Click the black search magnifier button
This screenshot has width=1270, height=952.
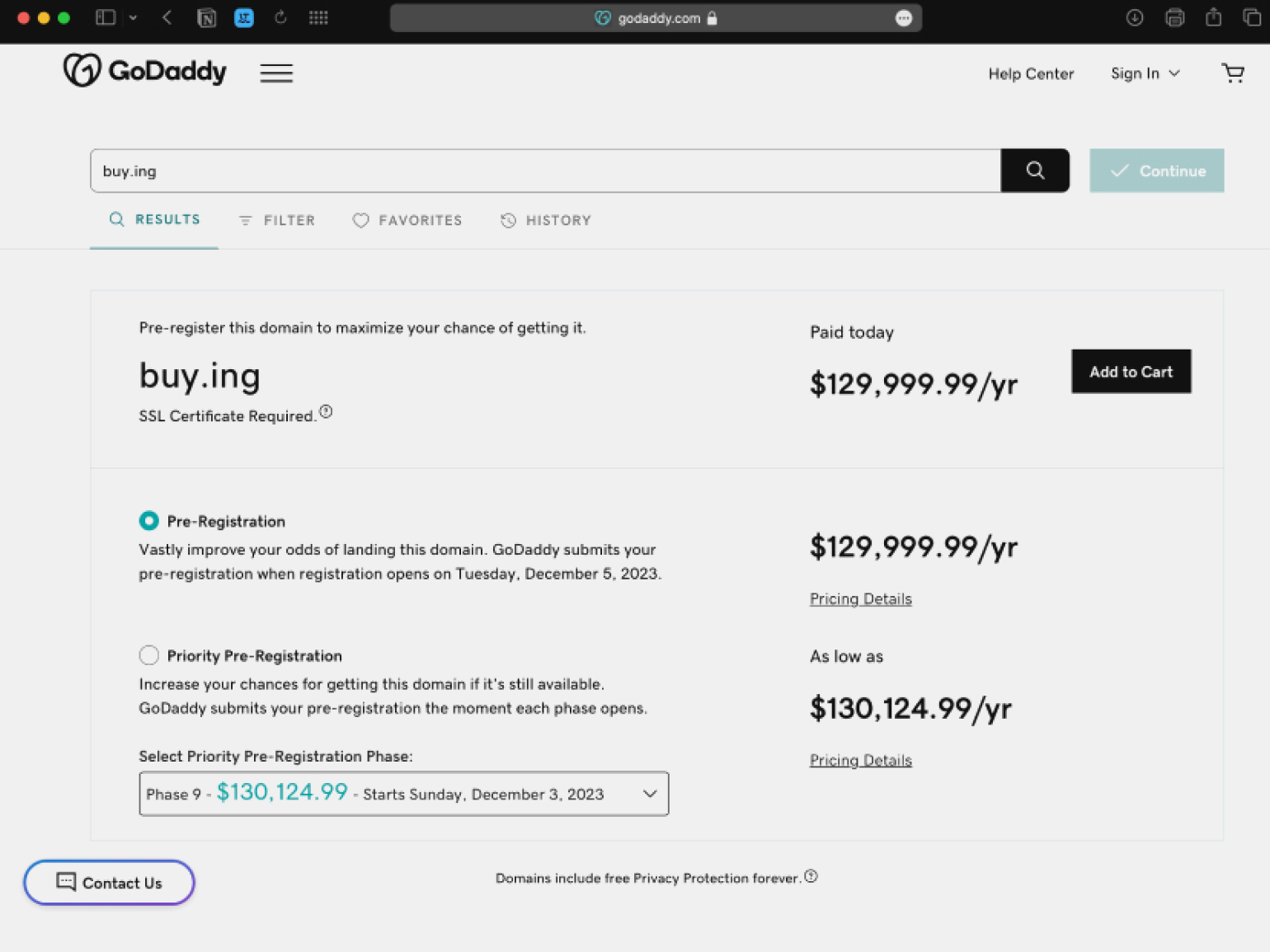coord(1035,171)
